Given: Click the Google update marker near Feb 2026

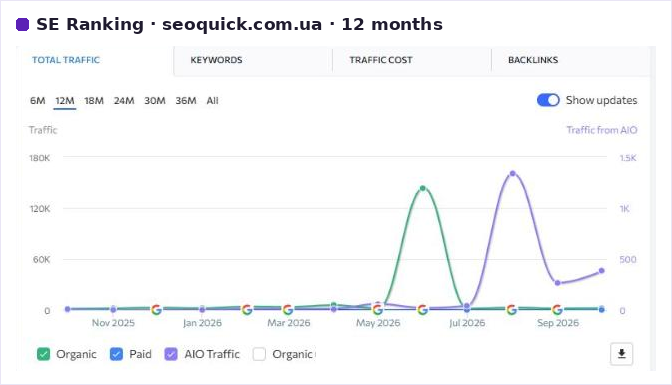Looking at the screenshot, I should click(x=247, y=309).
